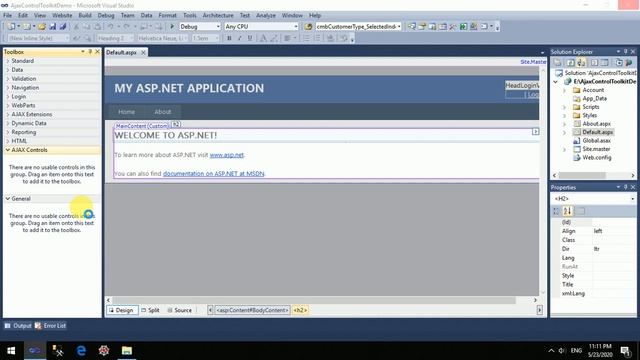Click Refresh icon in Solution Explorer toolbar
This screenshot has width=640, height=360.
[x=570, y=62]
